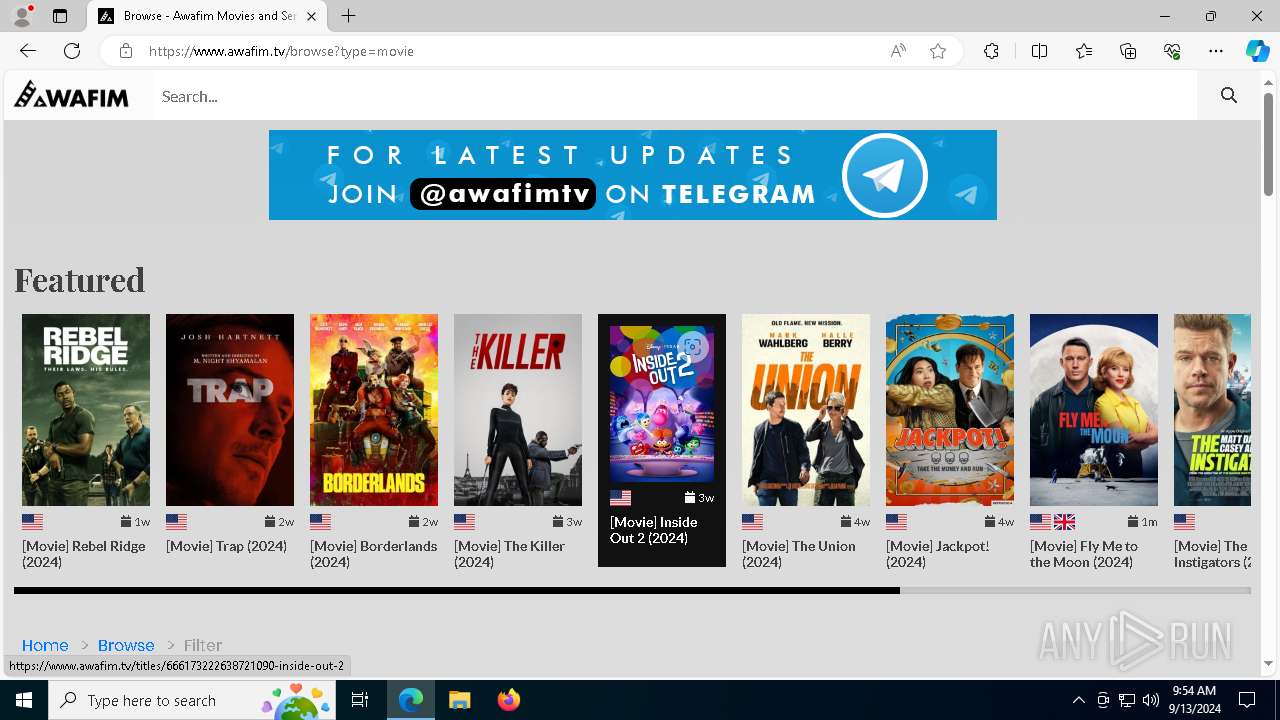Image resolution: width=1280 pixels, height=720 pixels.
Task: Open Read aloud in address bar
Action: pos(898,51)
